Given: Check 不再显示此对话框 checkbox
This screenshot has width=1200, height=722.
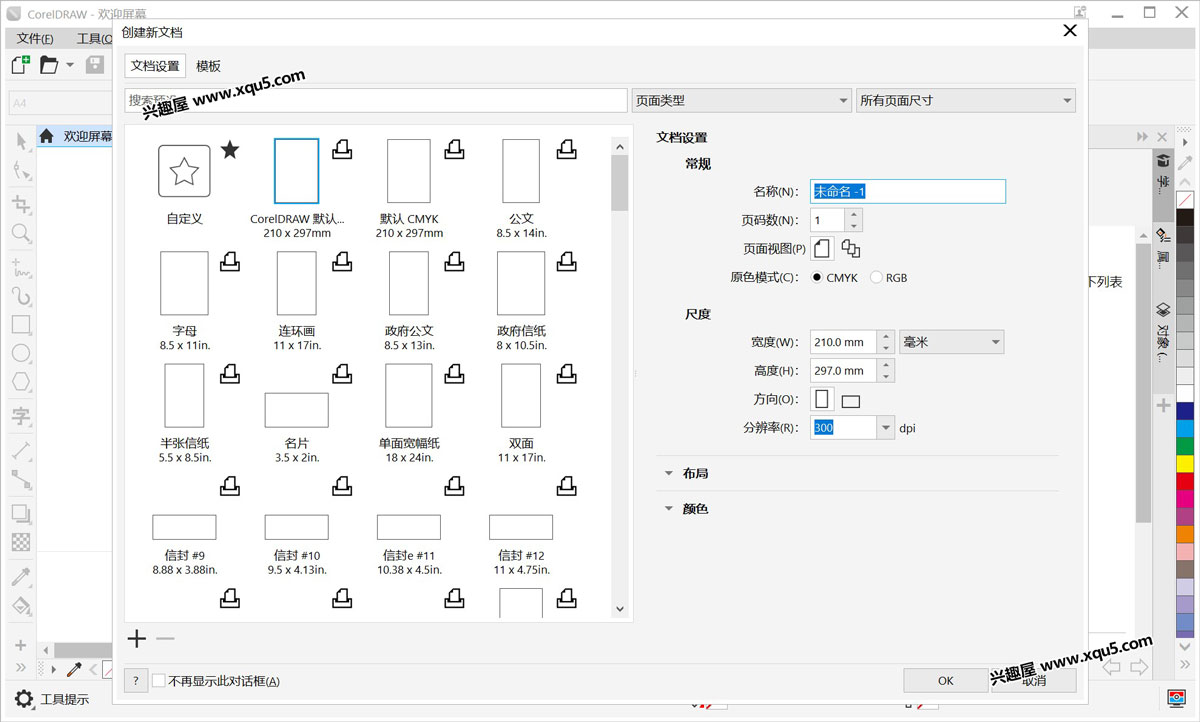Looking at the screenshot, I should point(158,681).
